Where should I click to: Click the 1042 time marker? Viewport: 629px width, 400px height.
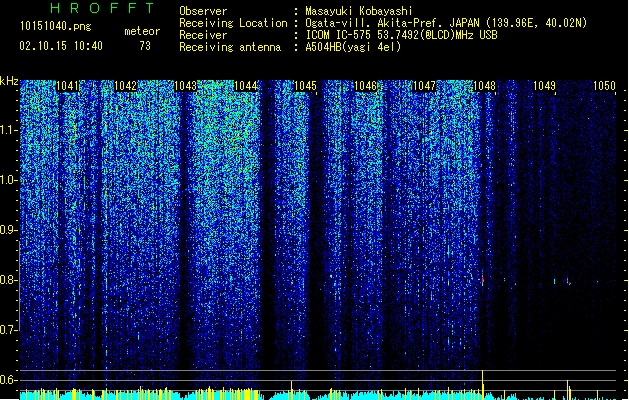tap(126, 86)
